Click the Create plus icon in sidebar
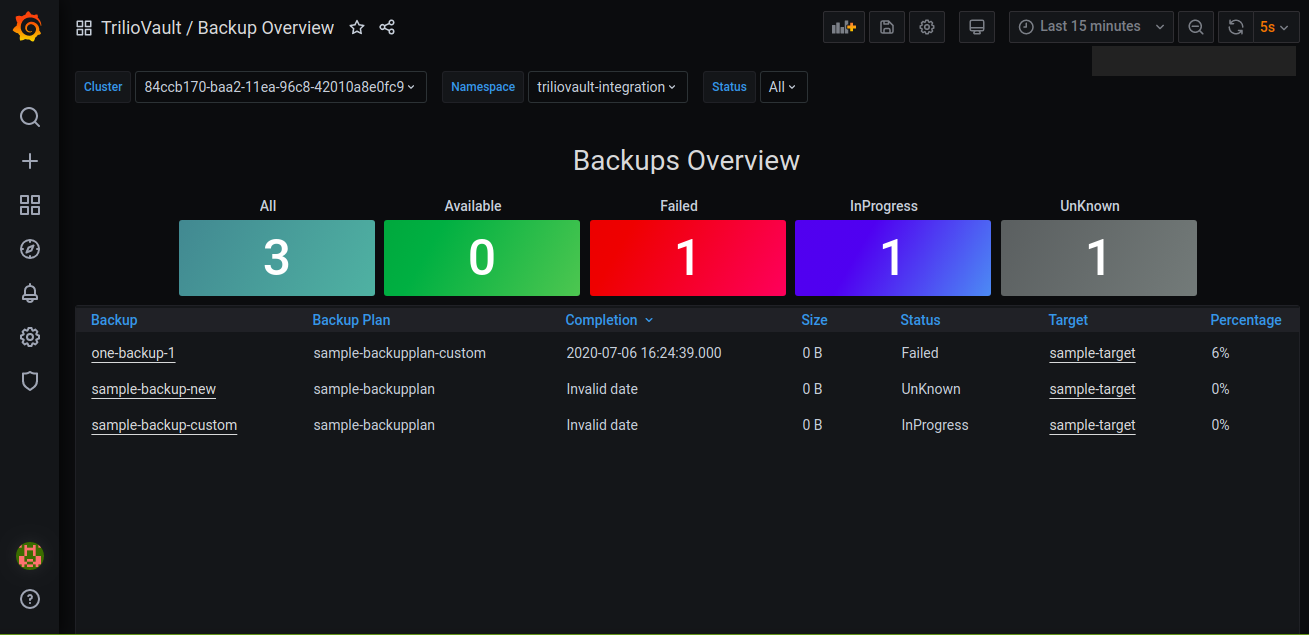Screen dimensions: 1309x635 point(30,161)
